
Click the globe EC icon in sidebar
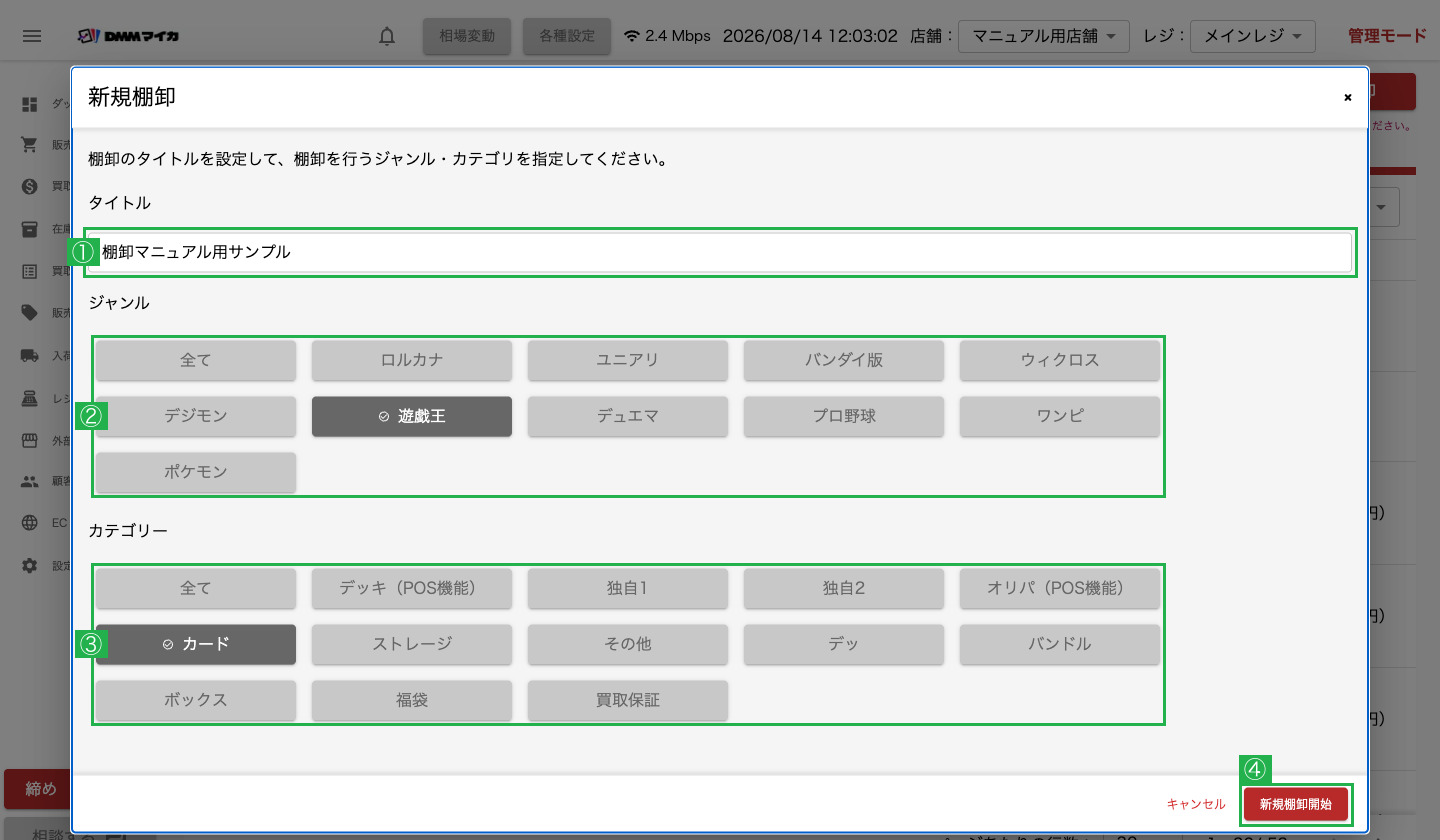[x=30, y=523]
